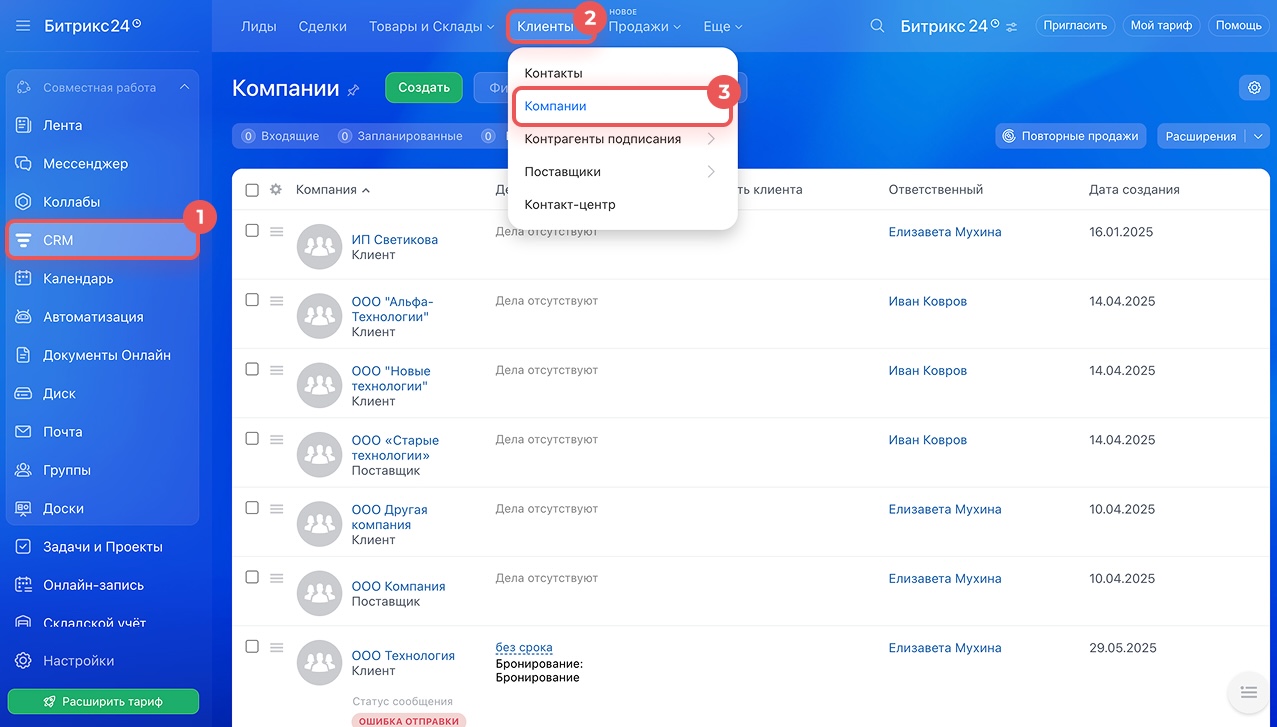Image resolution: width=1277 pixels, height=727 pixels.
Task: Check the box for ООО Технология
Action: [252, 646]
